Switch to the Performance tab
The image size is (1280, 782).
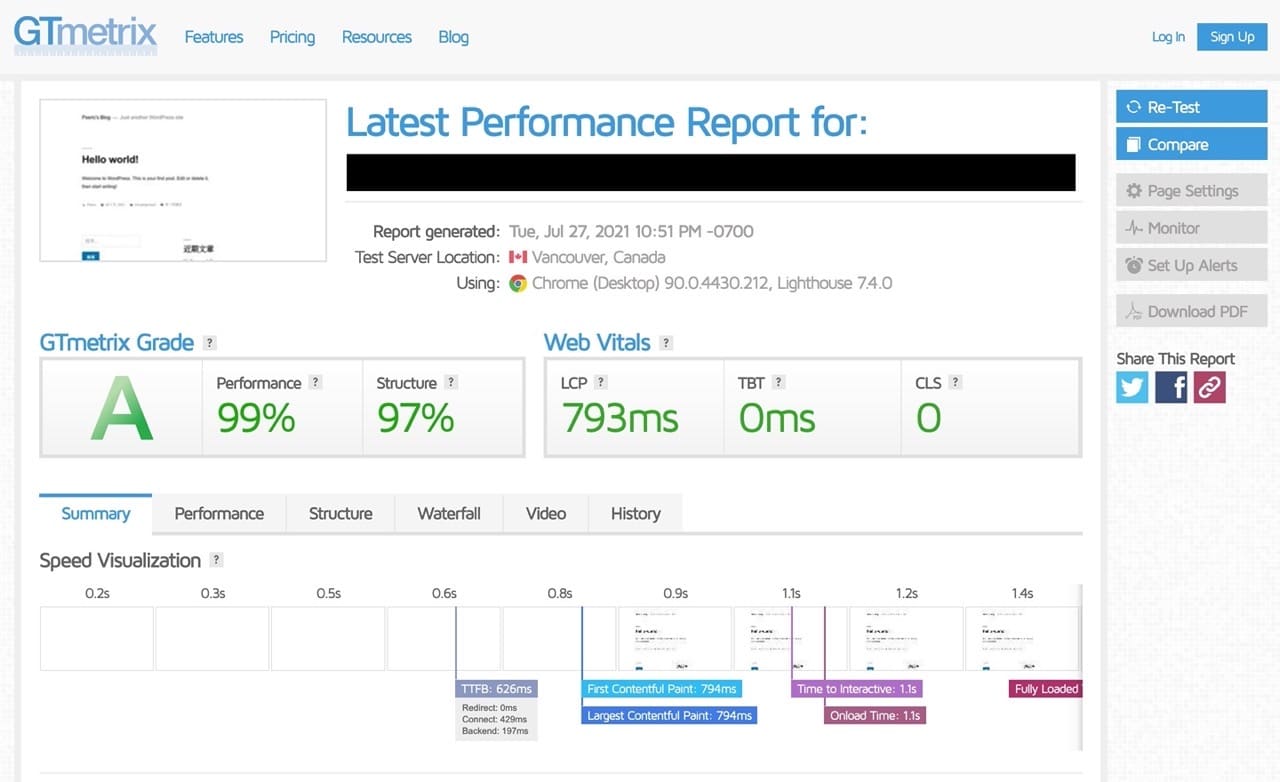219,514
